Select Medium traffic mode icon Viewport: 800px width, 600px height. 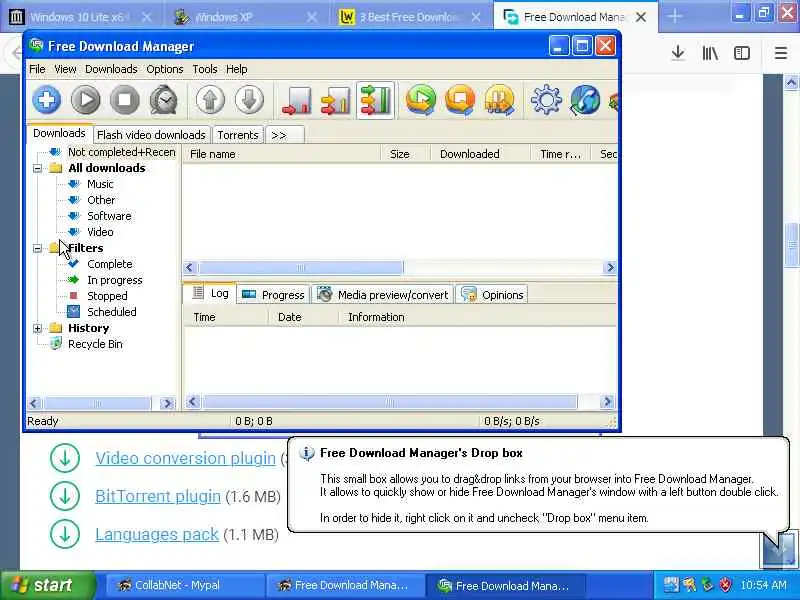pyautogui.click(x=336, y=100)
